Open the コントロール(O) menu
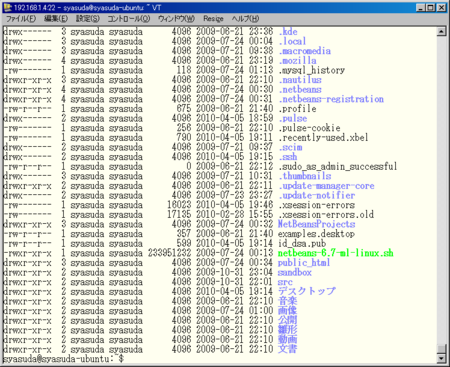Image resolution: width=450 pixels, height=367 pixels. click(x=129, y=18)
